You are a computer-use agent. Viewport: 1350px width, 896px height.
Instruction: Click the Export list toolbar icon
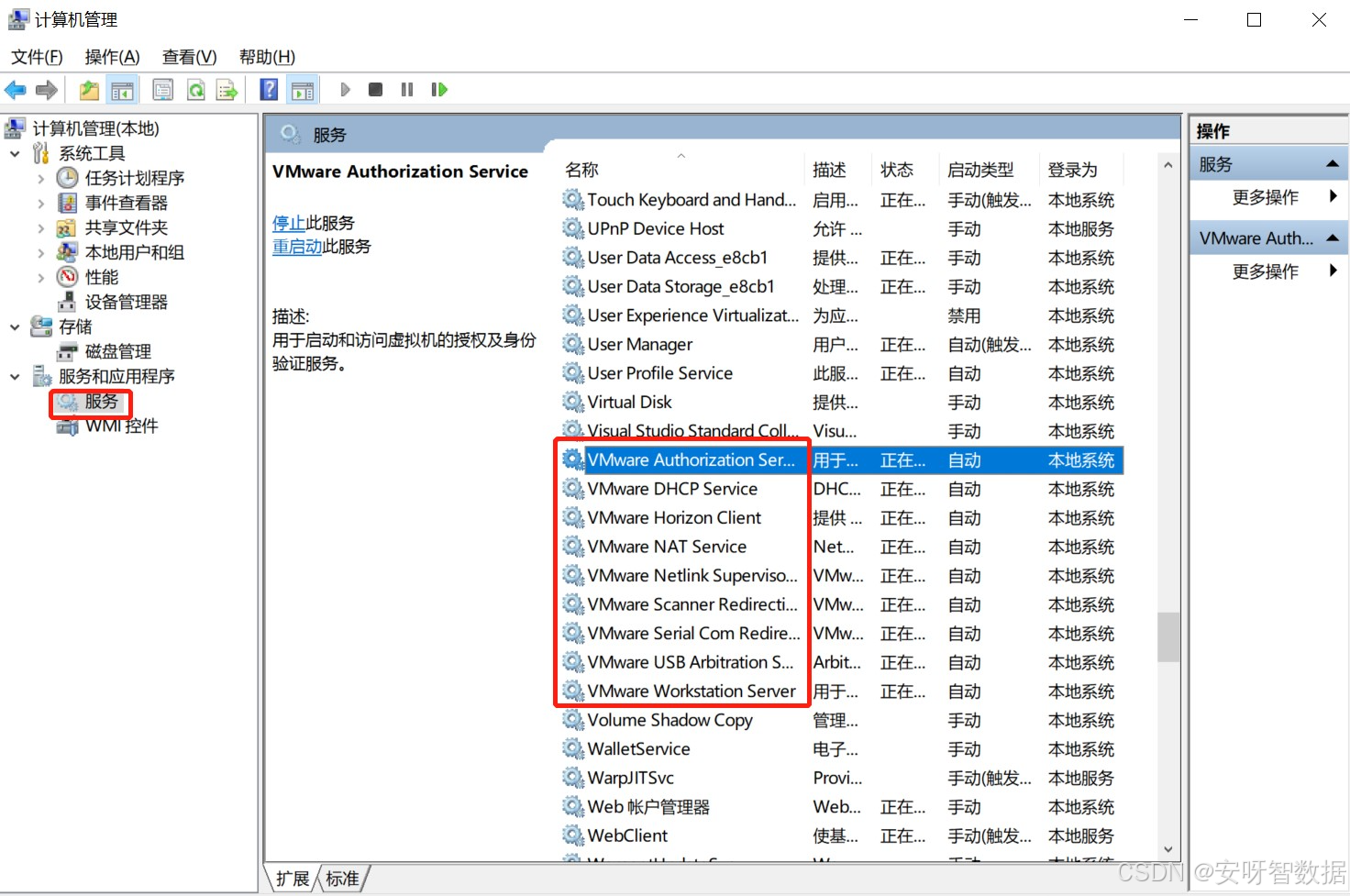[227, 90]
